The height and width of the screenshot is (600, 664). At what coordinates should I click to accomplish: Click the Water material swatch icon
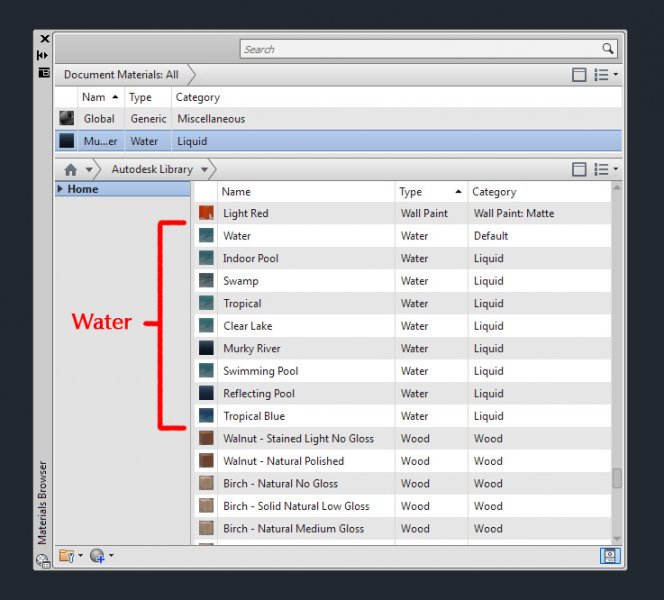206,235
